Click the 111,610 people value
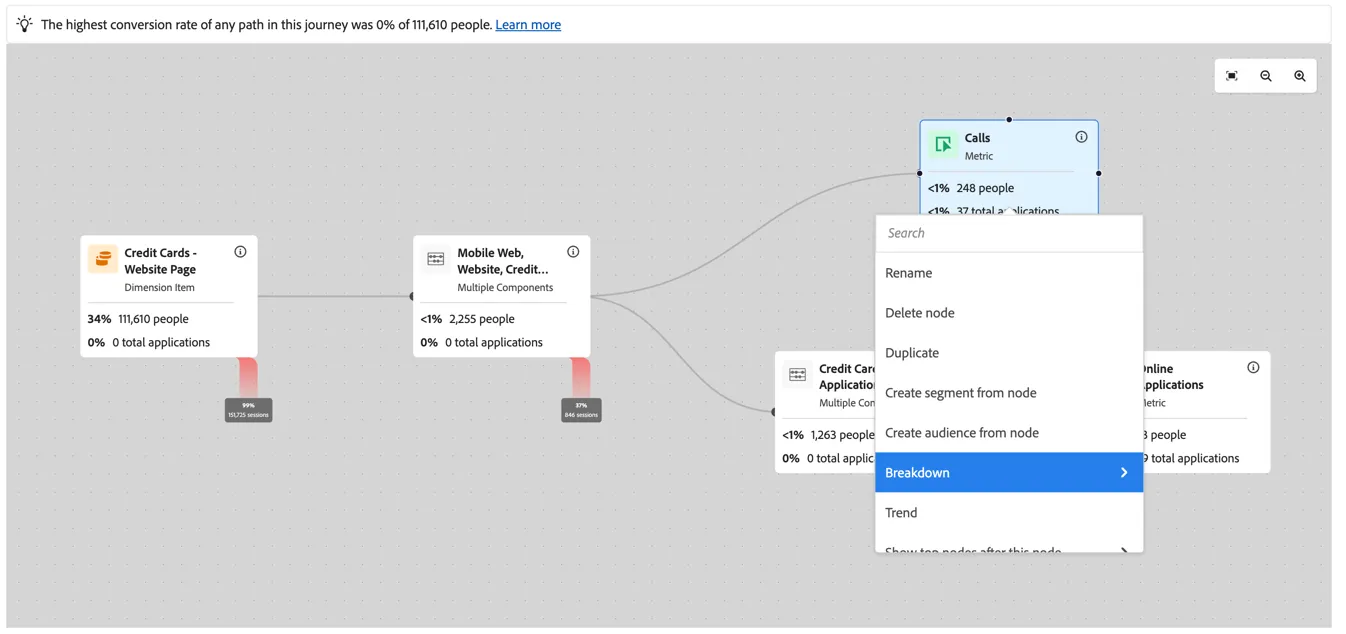 tap(153, 319)
